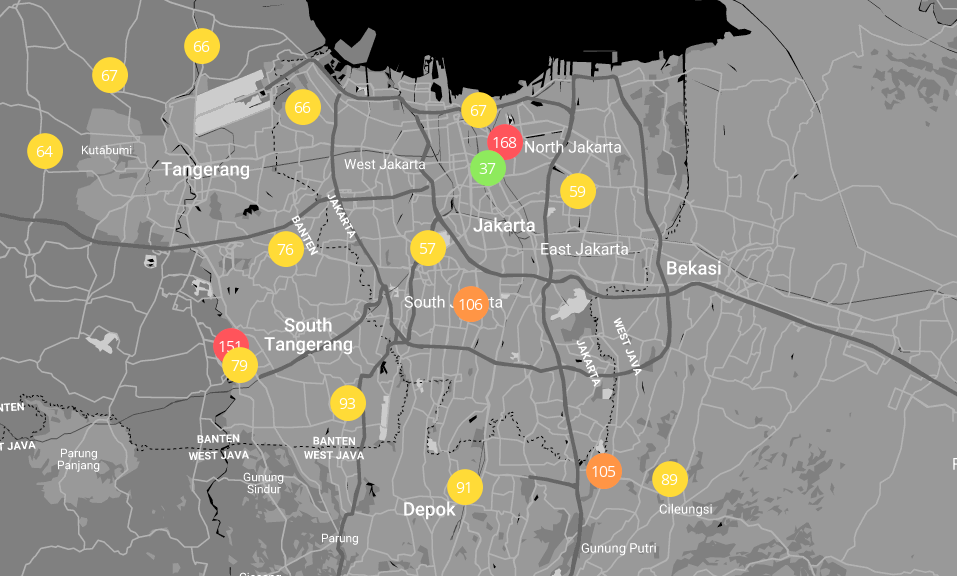Click the Jakarta city label
This screenshot has width=957, height=576.
pos(505,226)
